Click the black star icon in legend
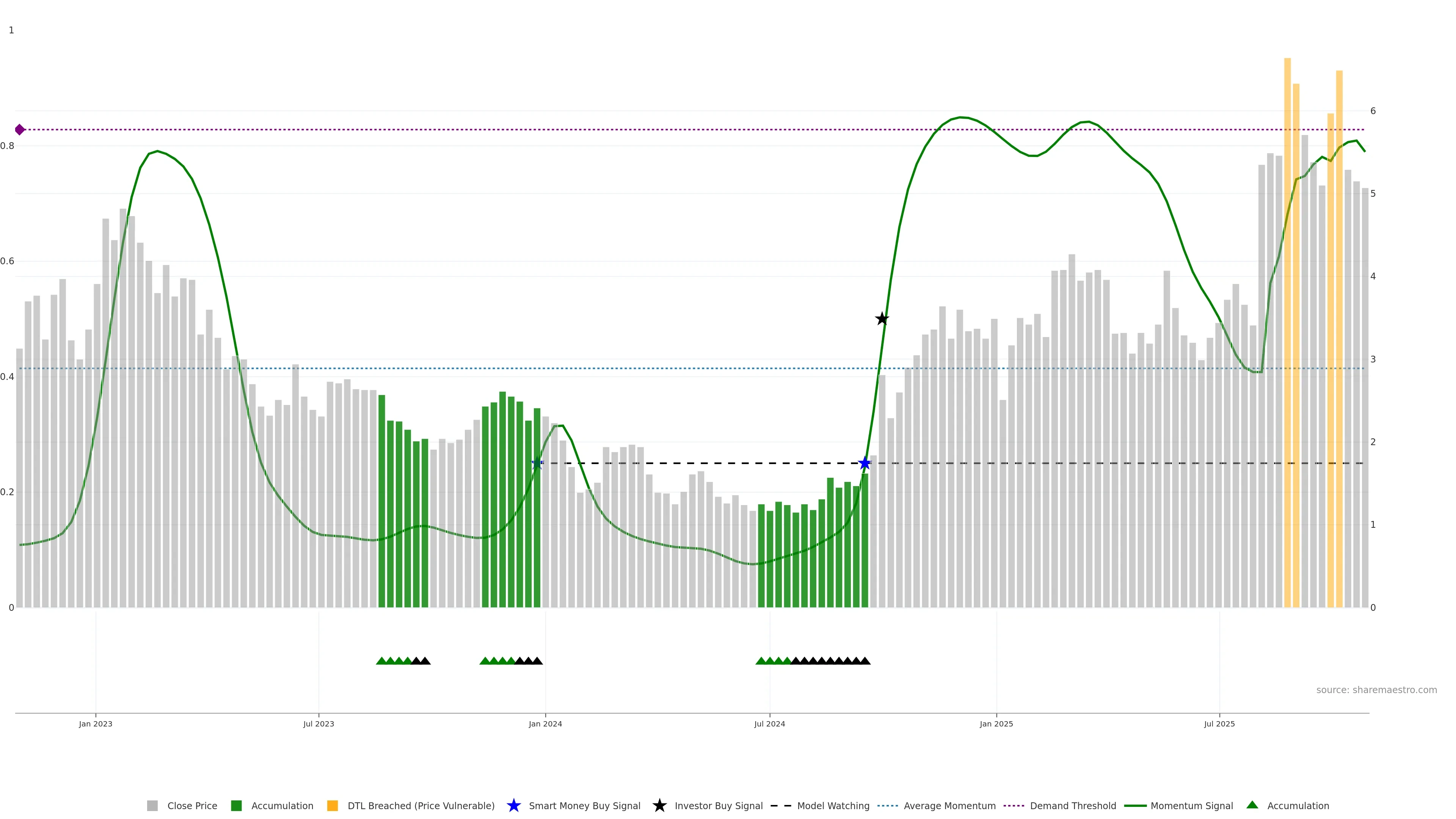This screenshot has width=1456, height=819. 659,805
